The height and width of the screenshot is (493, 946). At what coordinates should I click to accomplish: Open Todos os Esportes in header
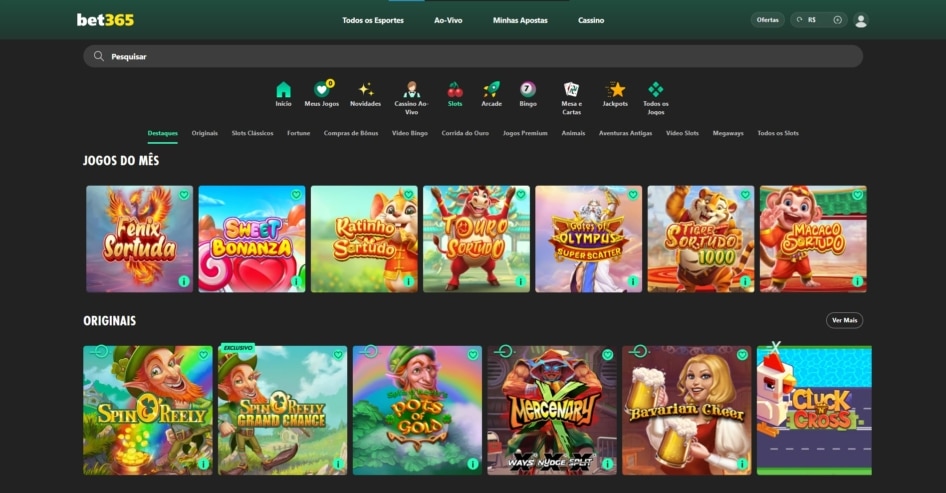(373, 21)
